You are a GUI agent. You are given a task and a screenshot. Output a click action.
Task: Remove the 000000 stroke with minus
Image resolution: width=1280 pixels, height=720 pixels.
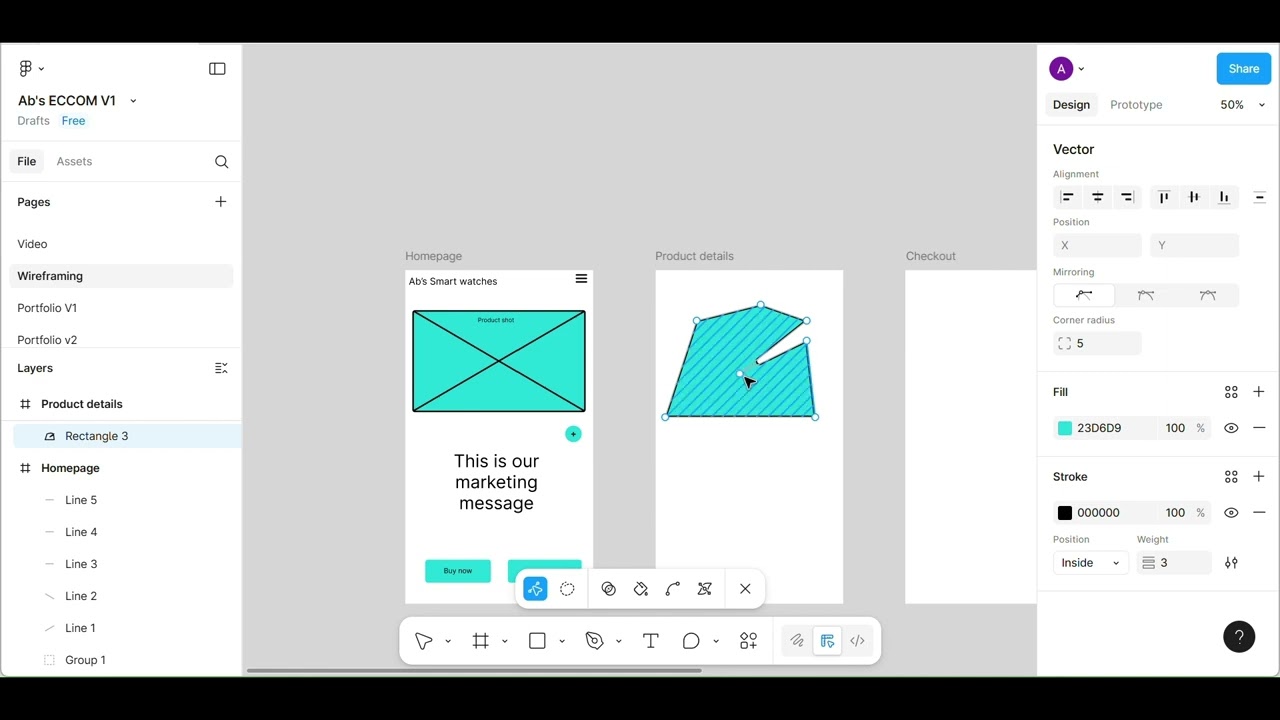tap(1259, 513)
